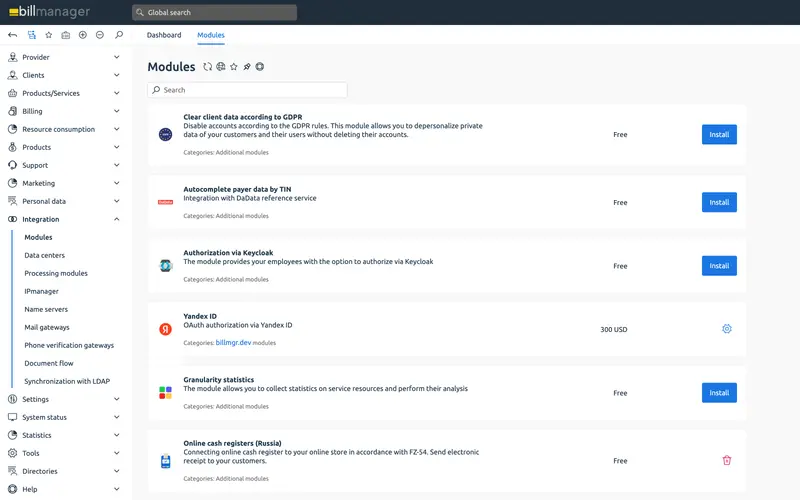Click the refresh icon next to Modules title
This screenshot has height=500, width=800.
pyautogui.click(x=208, y=67)
